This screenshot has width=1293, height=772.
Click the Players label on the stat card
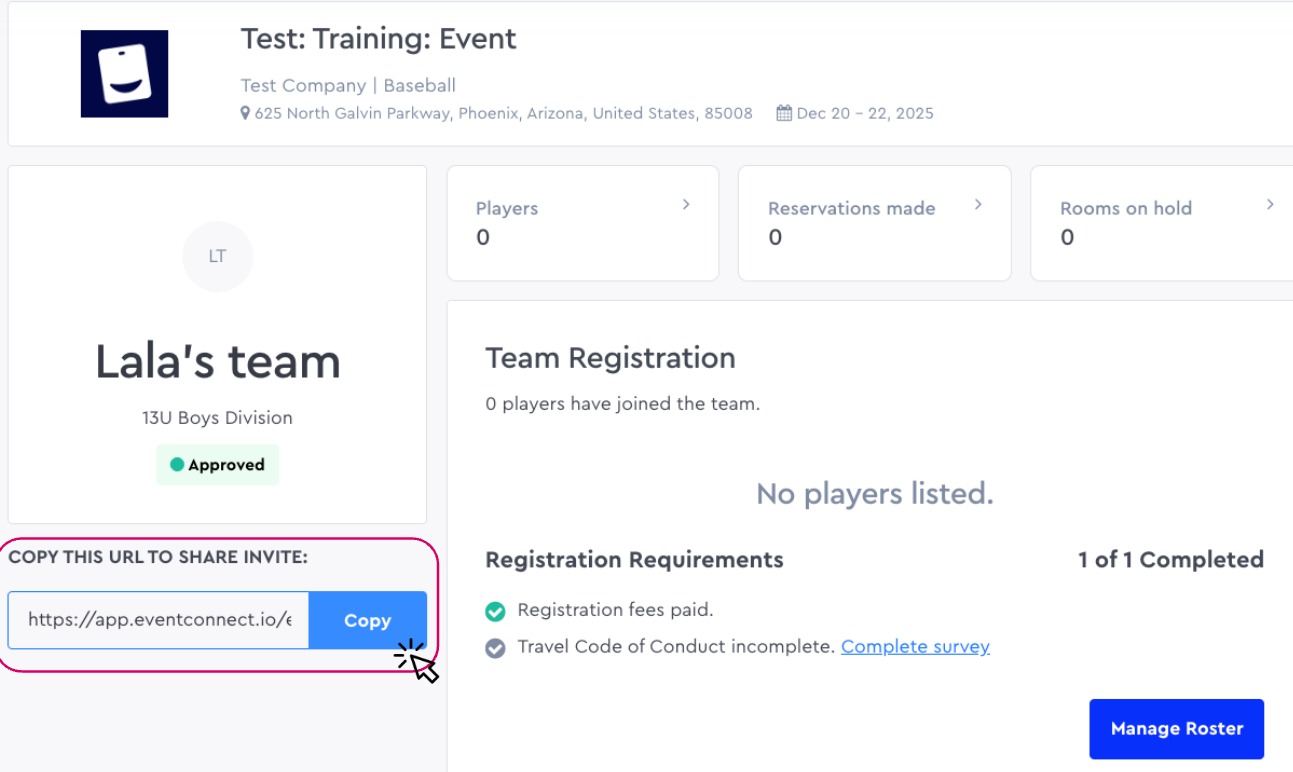point(507,208)
